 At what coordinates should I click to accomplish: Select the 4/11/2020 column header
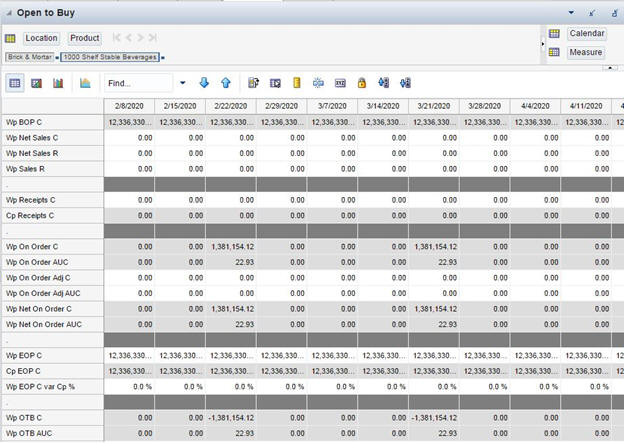coord(586,106)
